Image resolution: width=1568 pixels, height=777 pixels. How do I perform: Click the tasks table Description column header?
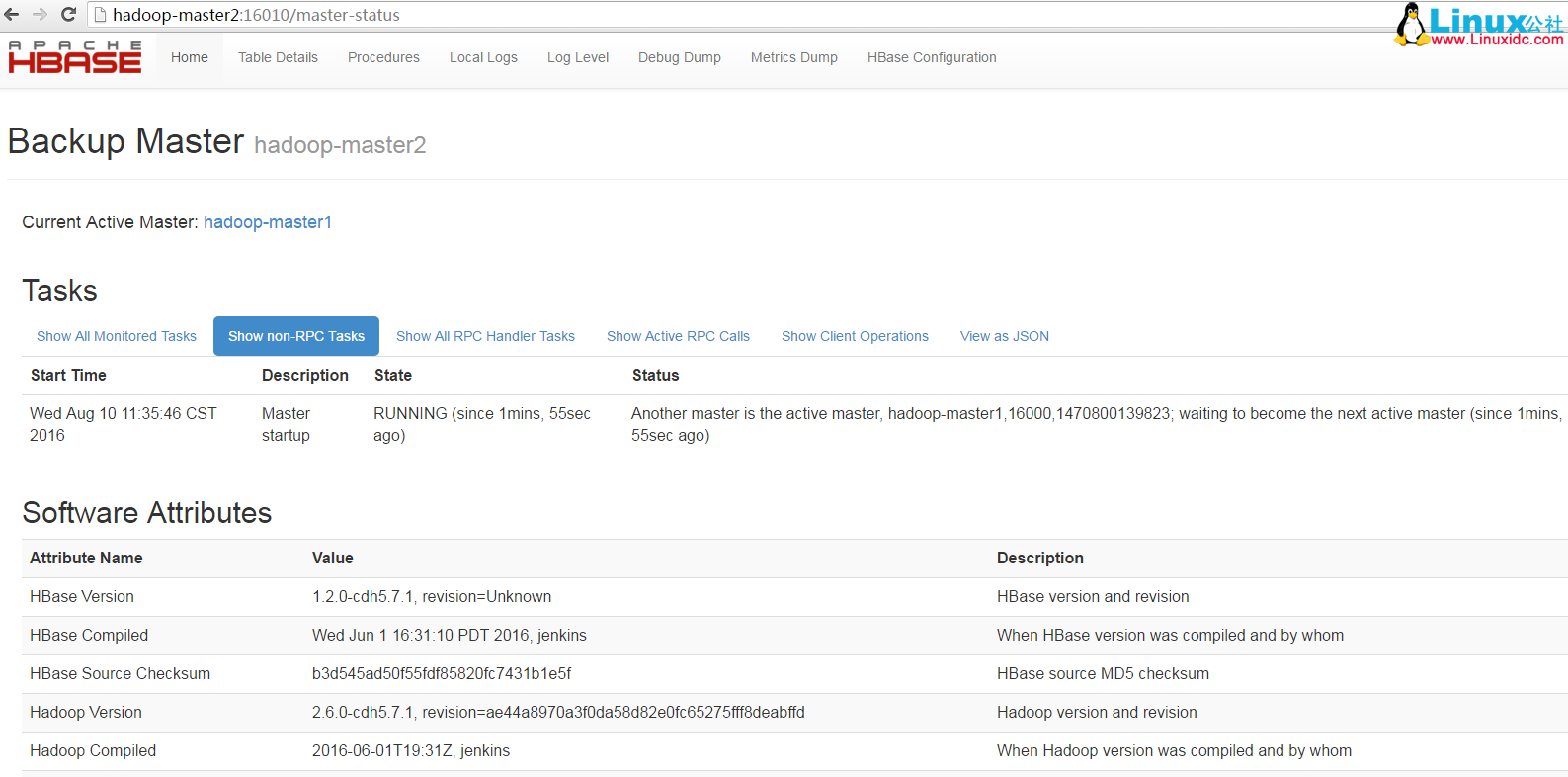pos(305,375)
